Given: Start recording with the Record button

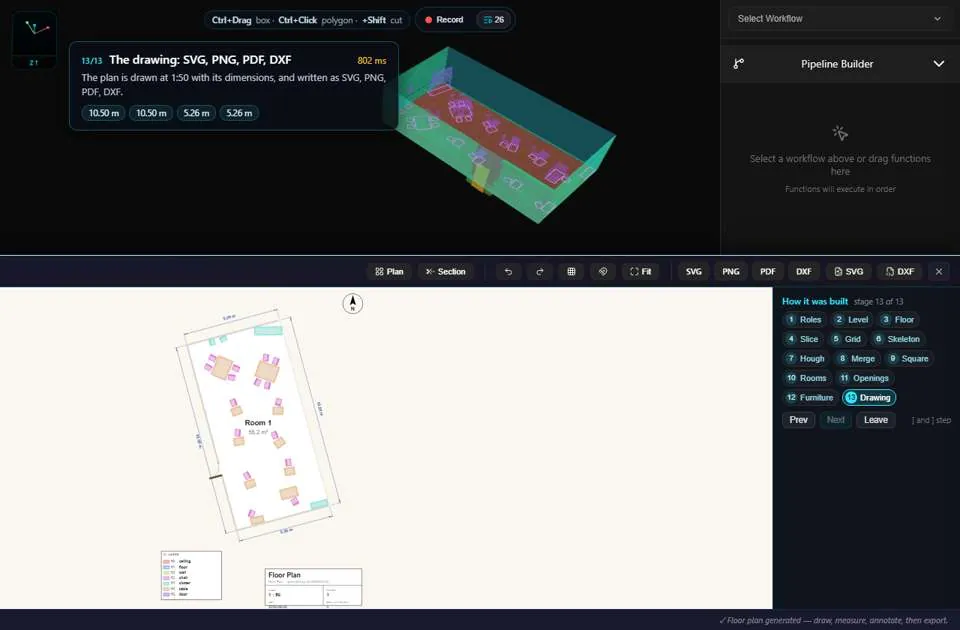Looking at the screenshot, I should click(x=444, y=20).
